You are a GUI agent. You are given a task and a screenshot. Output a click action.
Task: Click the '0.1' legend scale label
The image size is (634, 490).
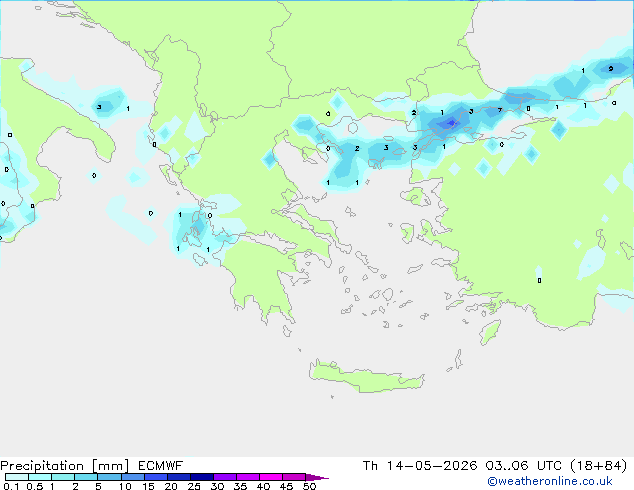(x=11, y=486)
